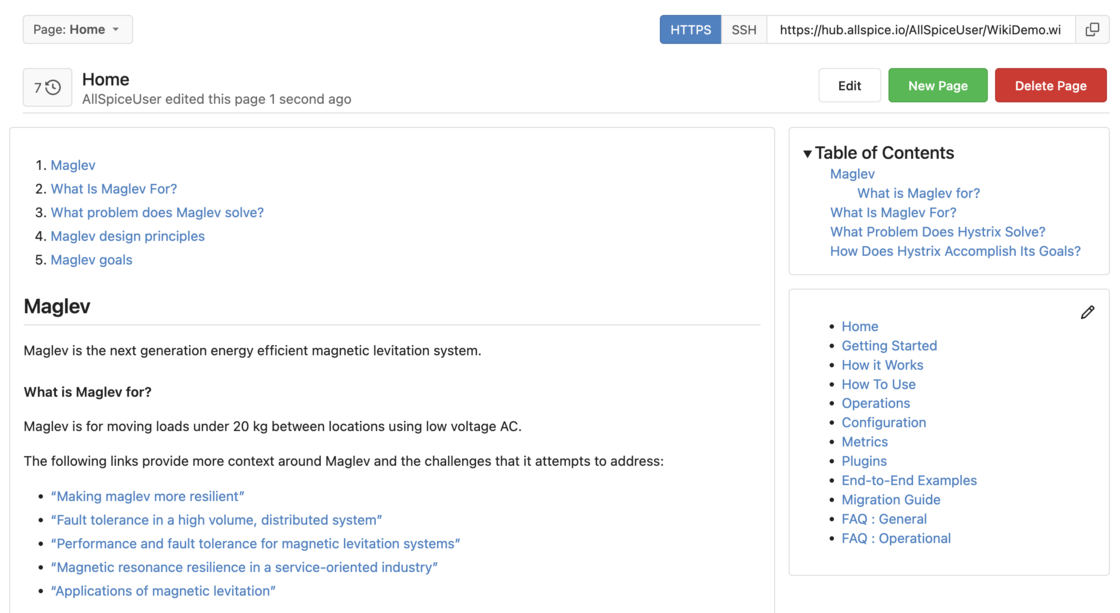Screen dimensions: 1120x613
Task: Go to Migration Guide sidebar page
Action: (x=890, y=500)
